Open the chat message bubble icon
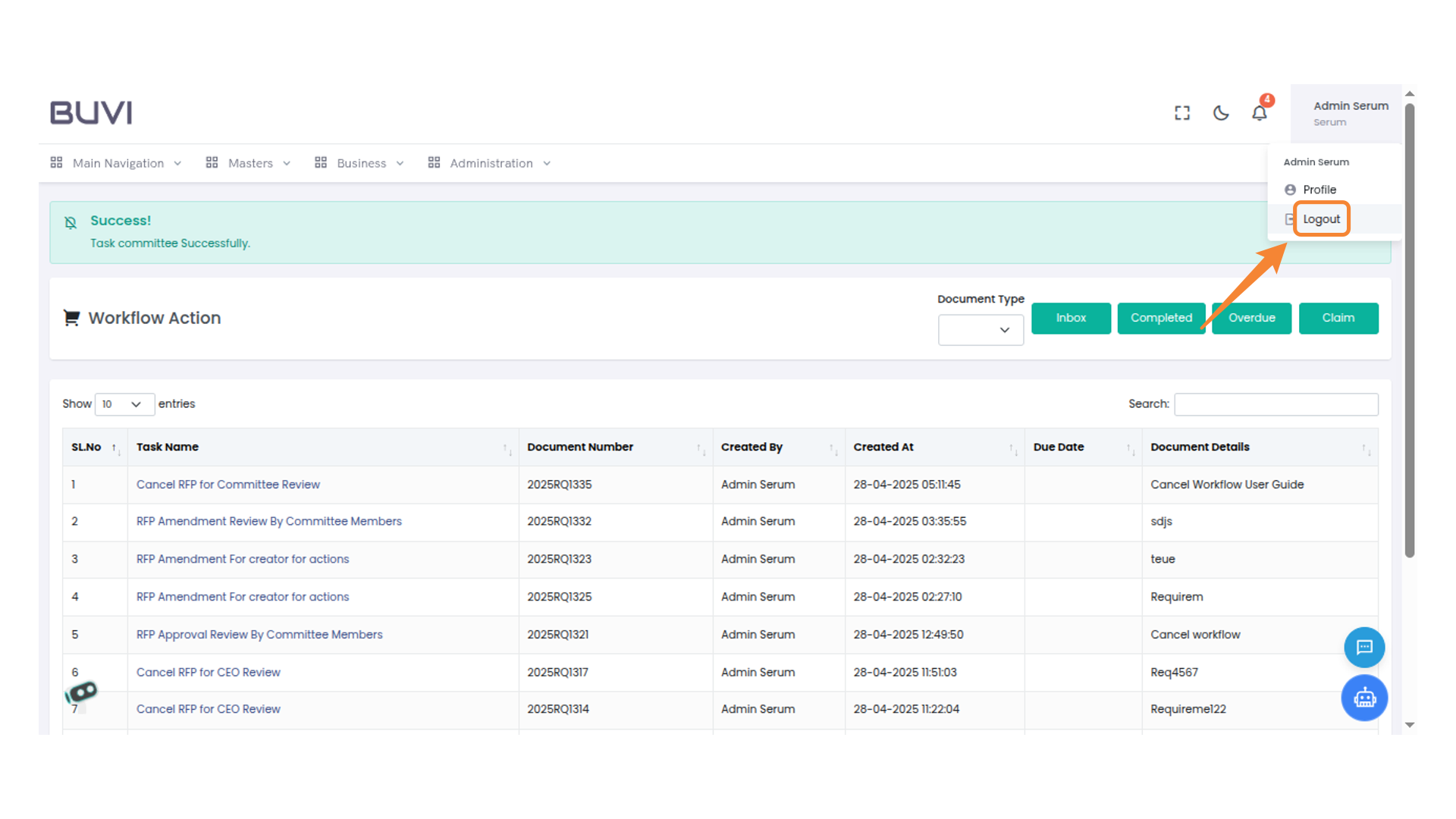Image resolution: width=1456 pixels, height=819 pixels. pos(1364,647)
